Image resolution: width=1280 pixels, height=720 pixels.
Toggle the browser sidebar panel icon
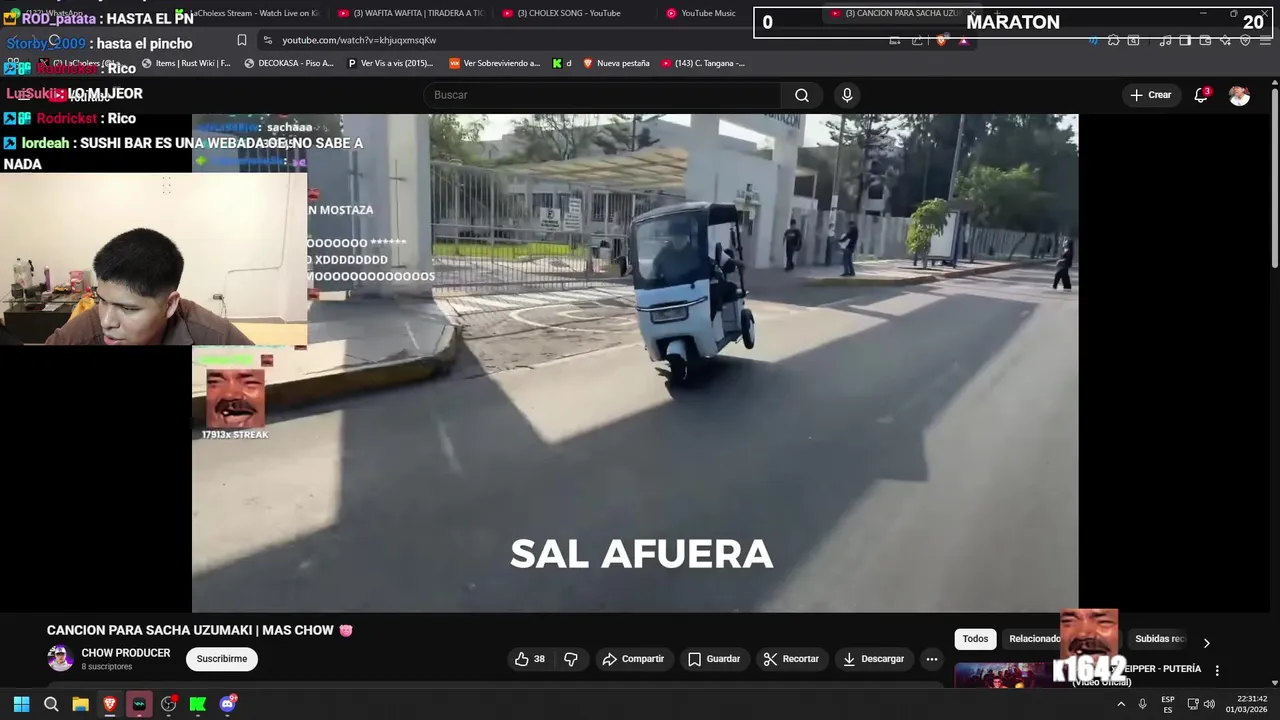1185,40
